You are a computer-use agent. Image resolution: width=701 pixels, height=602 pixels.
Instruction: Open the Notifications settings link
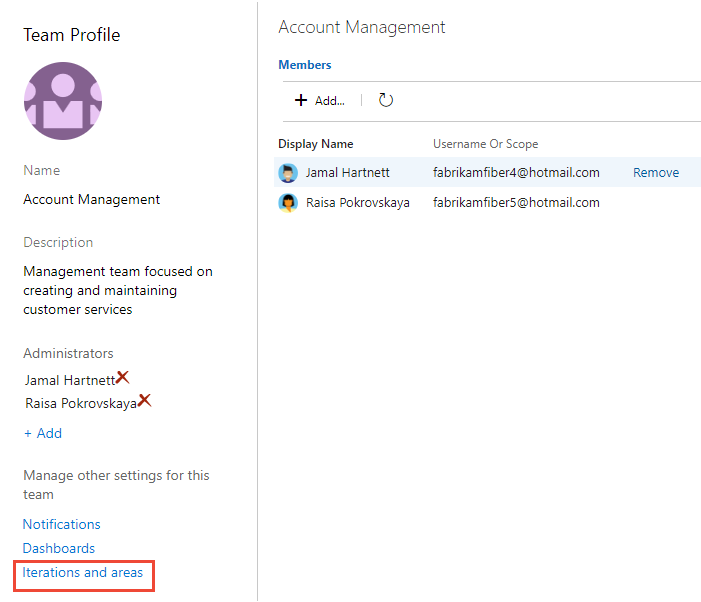coord(62,524)
